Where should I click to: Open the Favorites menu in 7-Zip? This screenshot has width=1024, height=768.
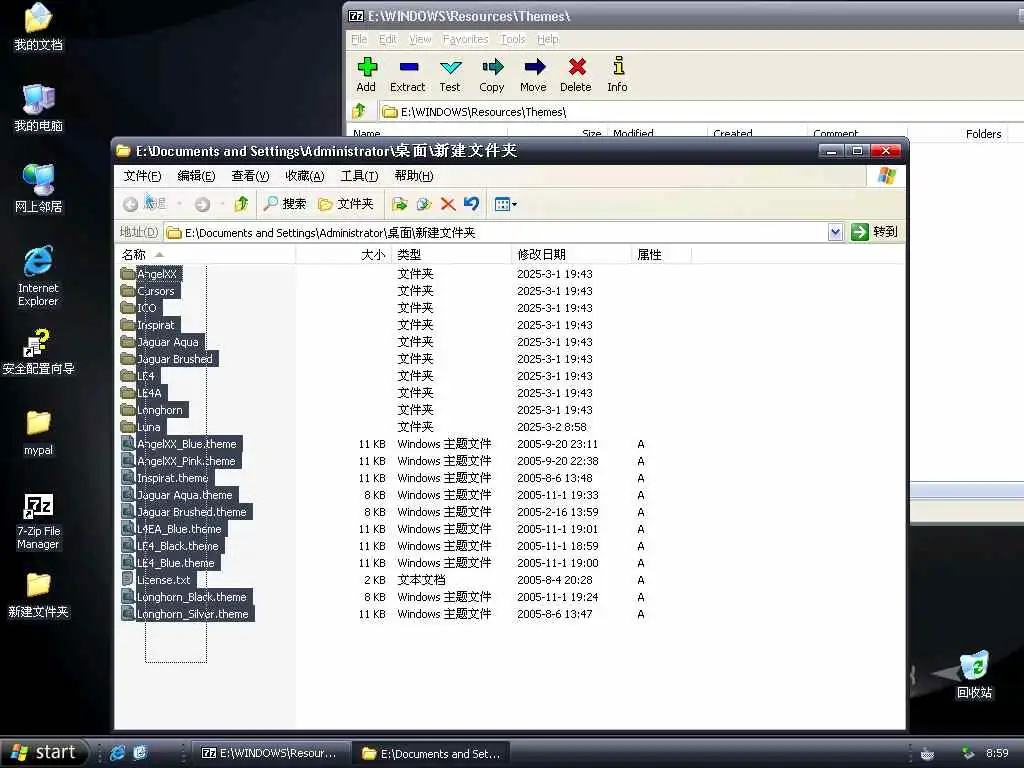[x=466, y=39]
